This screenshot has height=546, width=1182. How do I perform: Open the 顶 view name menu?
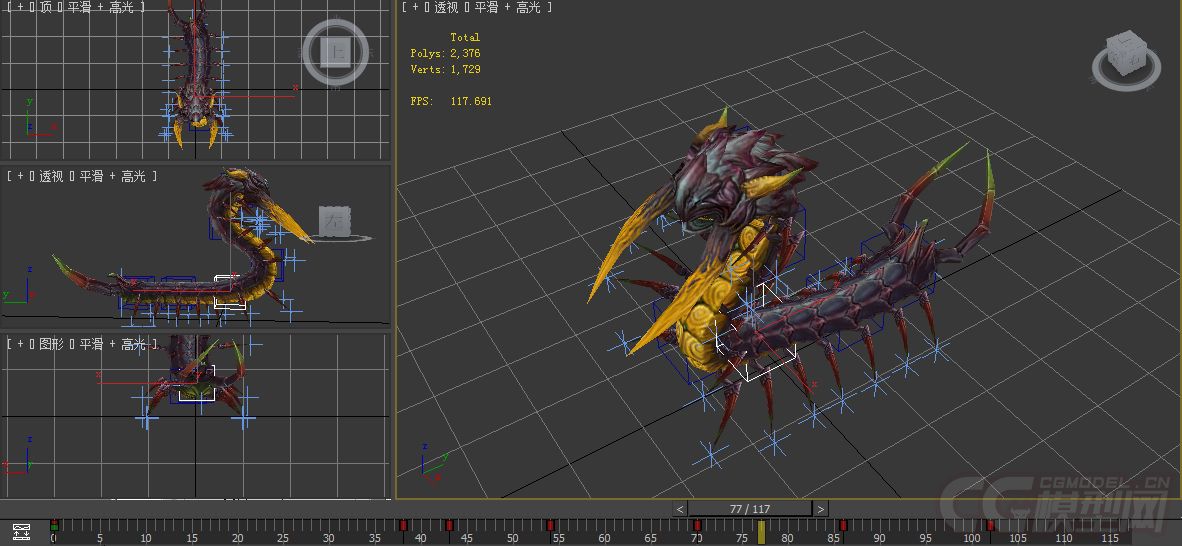pos(46,7)
